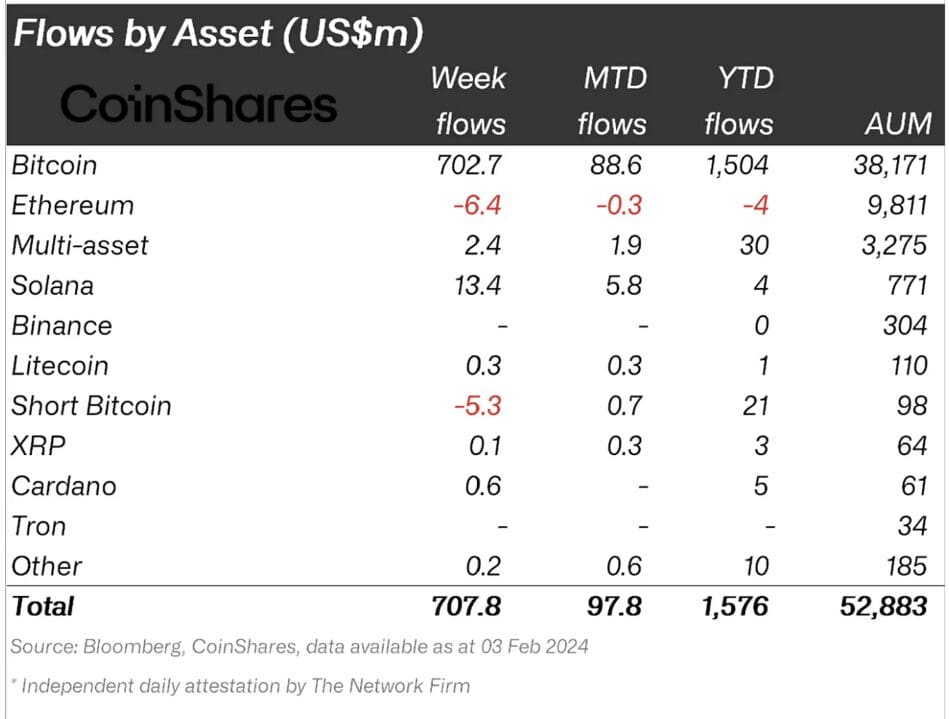Image resolution: width=949 pixels, height=719 pixels.
Task: Click the CoinShares logo
Action: pos(199,104)
